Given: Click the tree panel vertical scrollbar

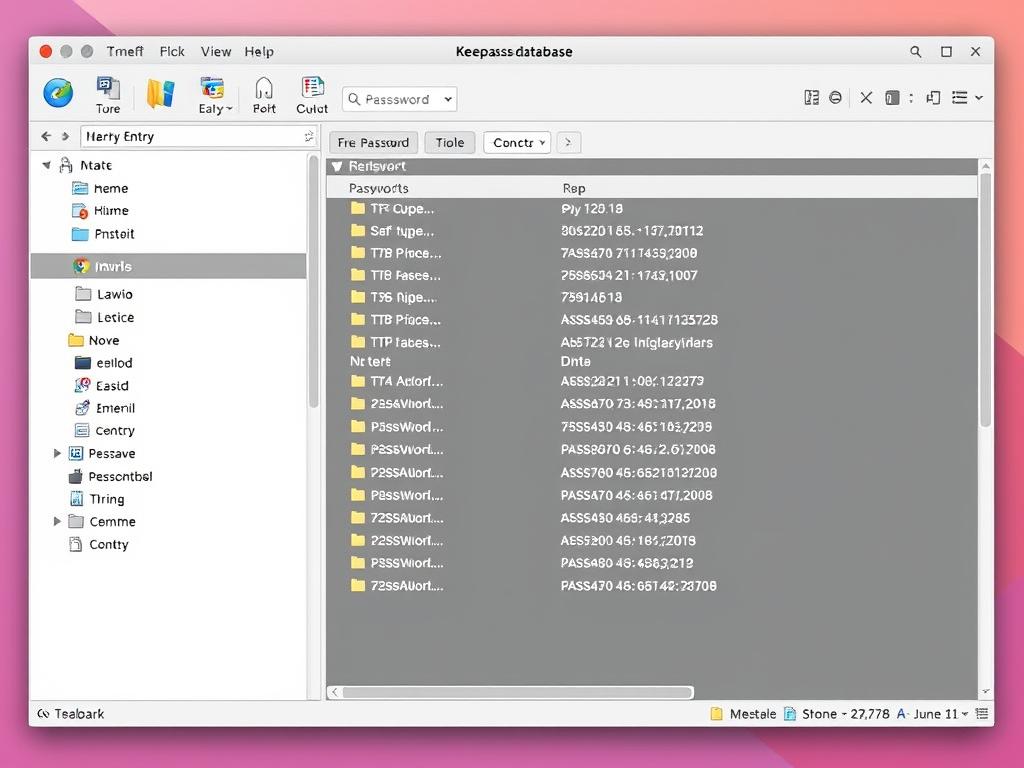Looking at the screenshot, I should 313,282.
